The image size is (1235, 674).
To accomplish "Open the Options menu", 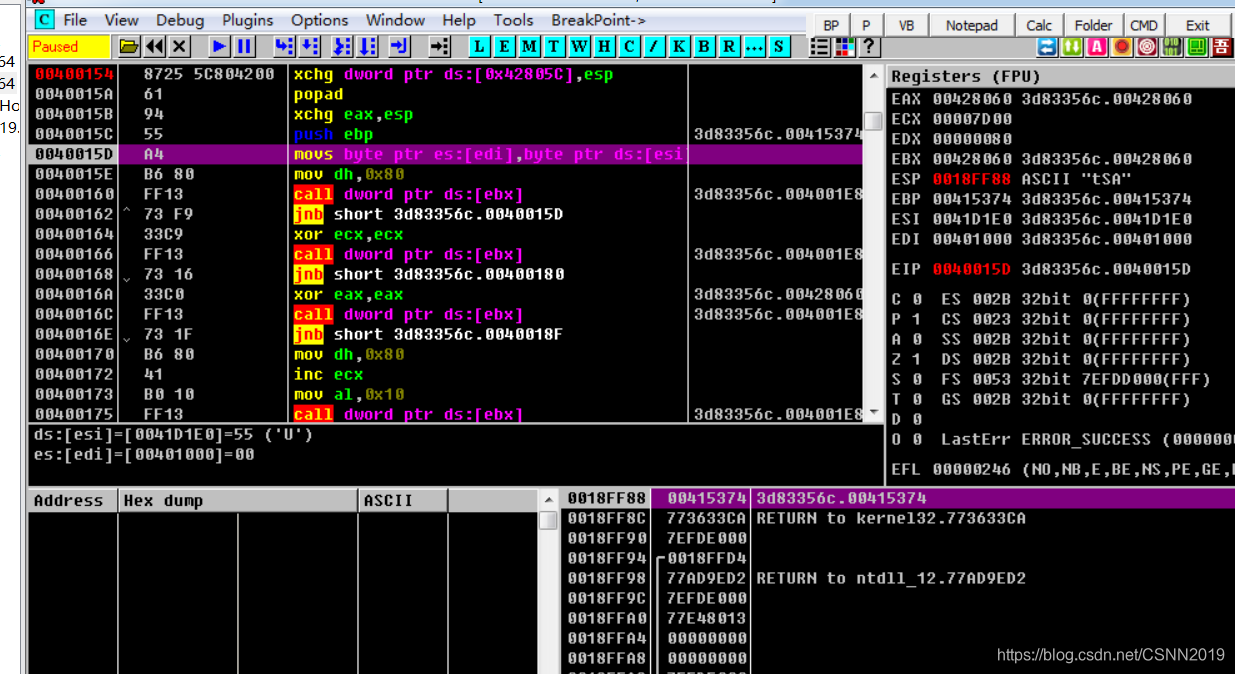I will [321, 20].
